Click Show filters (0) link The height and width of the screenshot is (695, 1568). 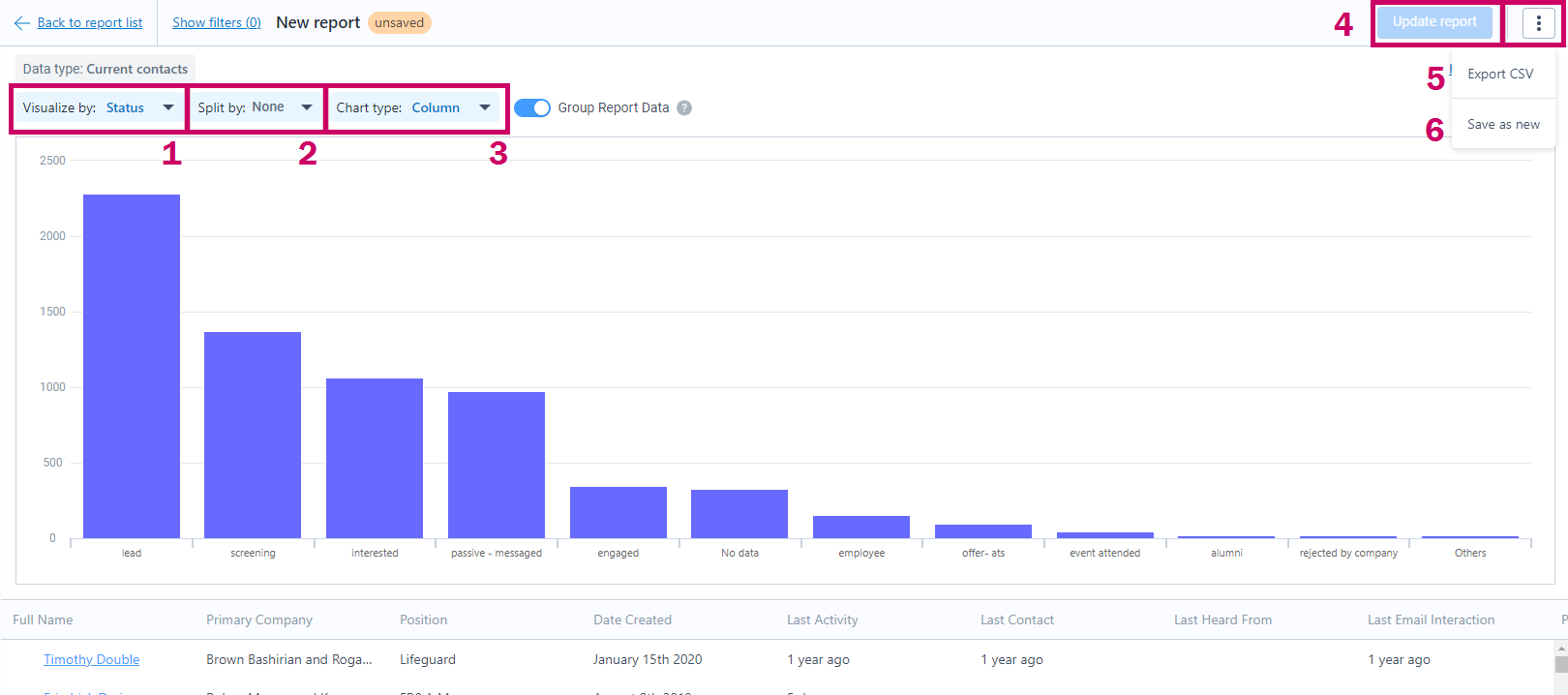[x=217, y=23]
